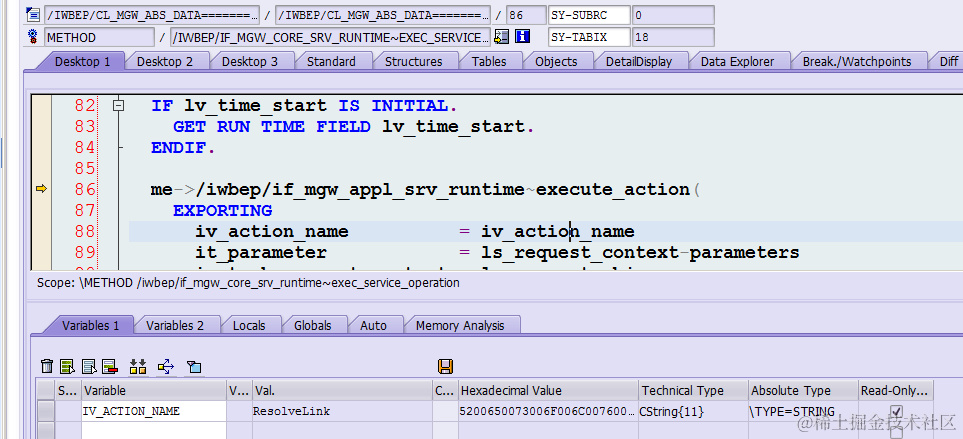Open the Diff tab
The width and height of the screenshot is (963, 439).
click(x=948, y=61)
